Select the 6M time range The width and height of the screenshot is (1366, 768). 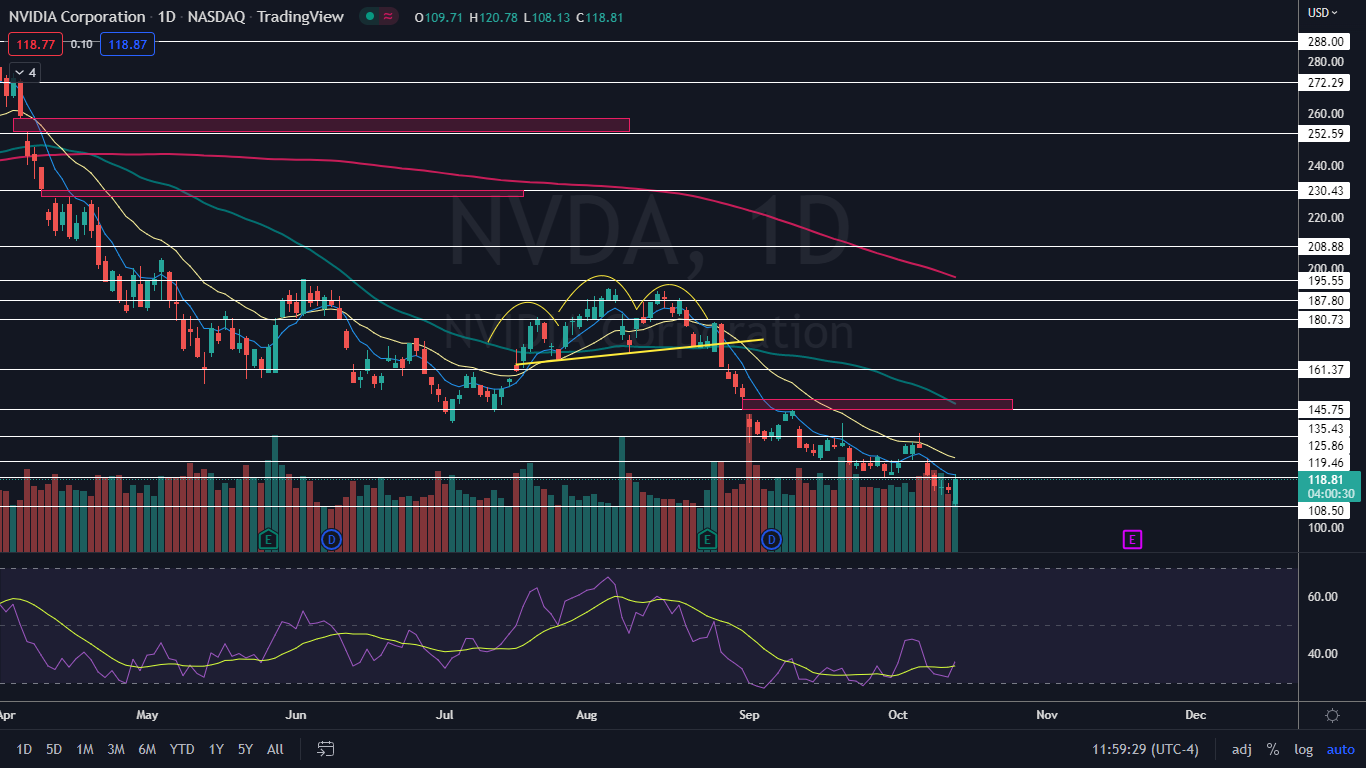(x=147, y=749)
